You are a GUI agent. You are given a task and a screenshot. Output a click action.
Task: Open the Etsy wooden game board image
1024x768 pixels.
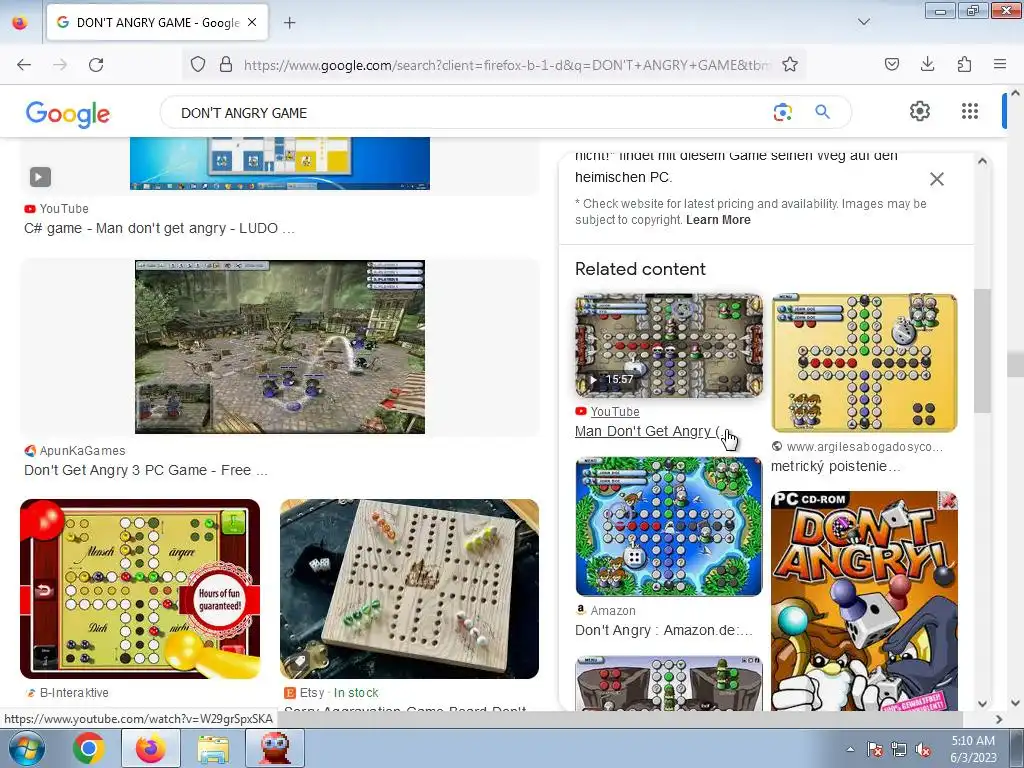pyautogui.click(x=409, y=589)
